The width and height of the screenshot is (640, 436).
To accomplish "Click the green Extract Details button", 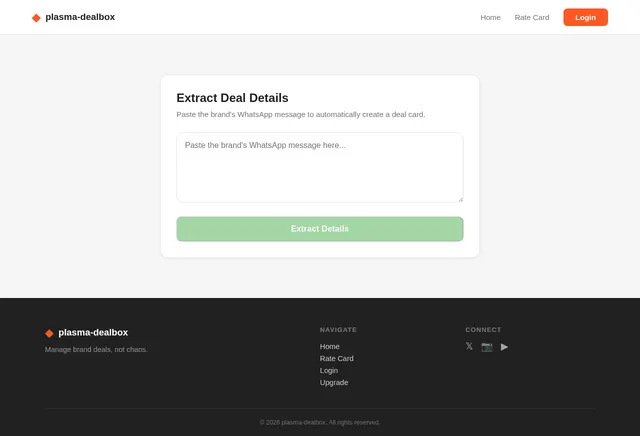I will coord(320,229).
